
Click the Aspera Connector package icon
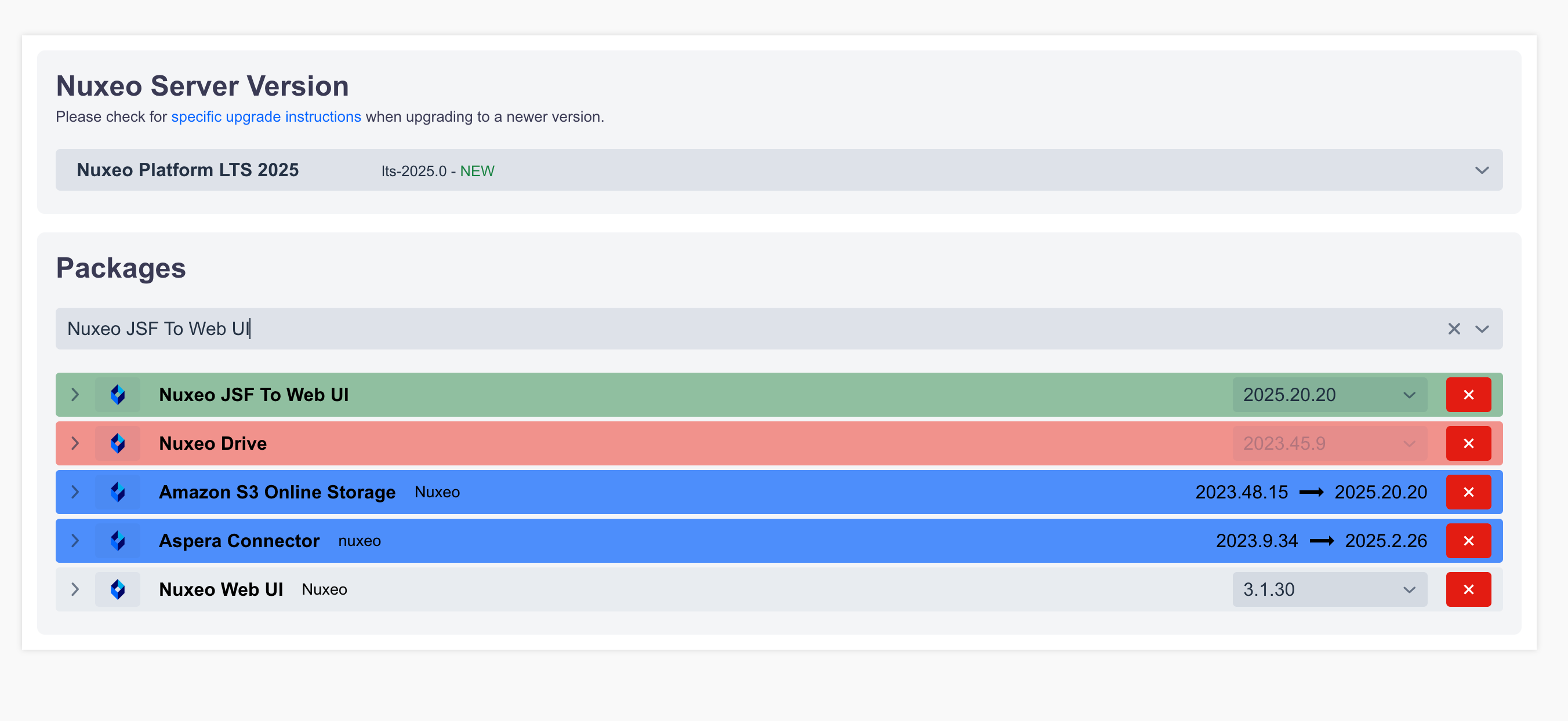coord(118,540)
